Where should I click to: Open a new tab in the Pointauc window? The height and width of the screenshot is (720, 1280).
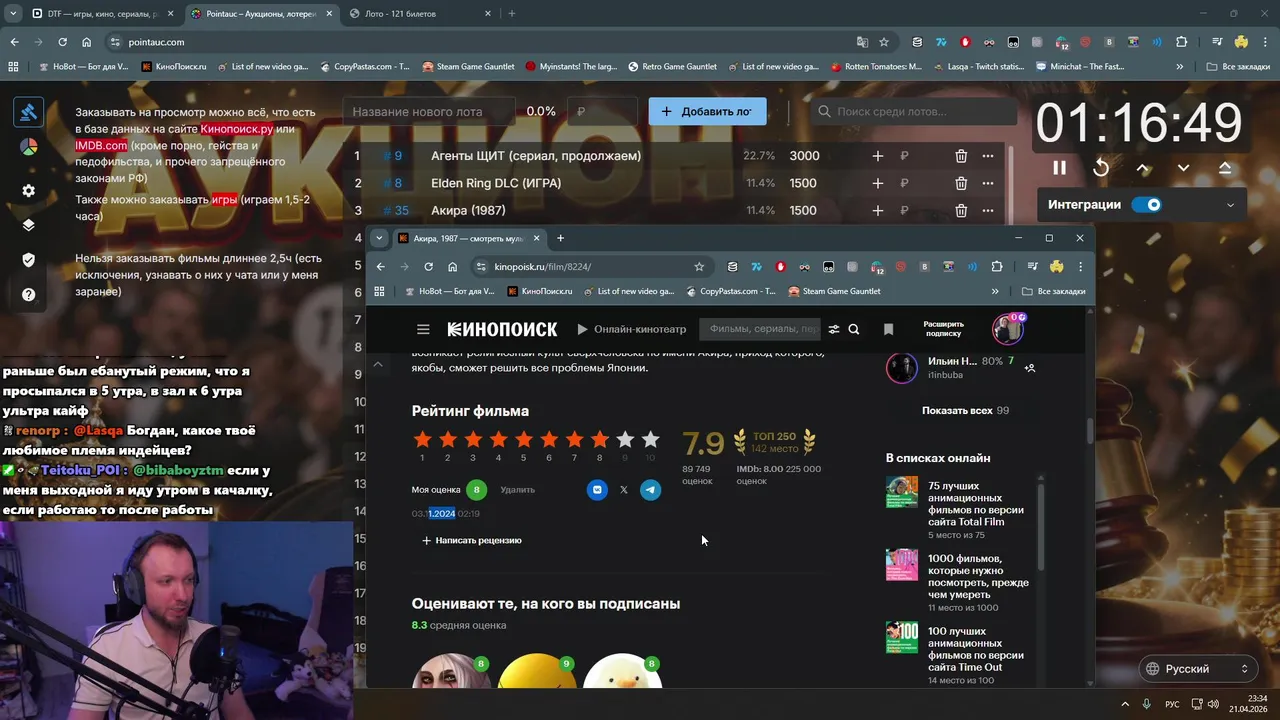pyautogui.click(x=511, y=14)
